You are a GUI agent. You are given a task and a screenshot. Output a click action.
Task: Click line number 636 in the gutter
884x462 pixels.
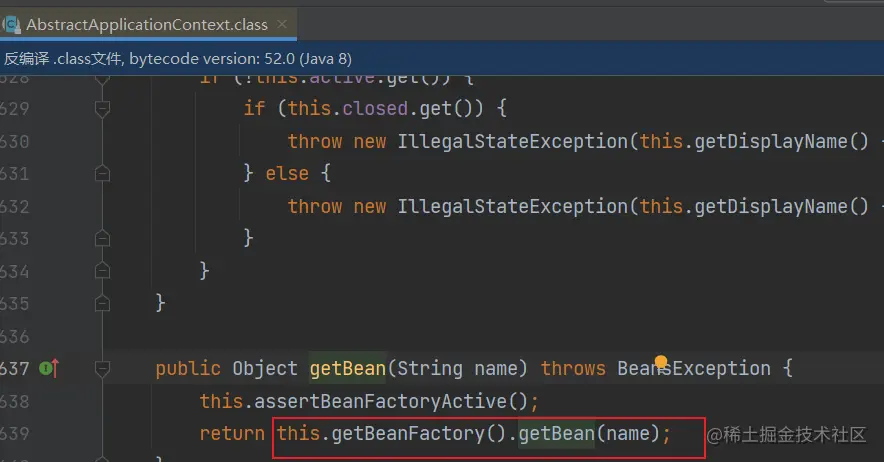pyautogui.click(x=14, y=337)
